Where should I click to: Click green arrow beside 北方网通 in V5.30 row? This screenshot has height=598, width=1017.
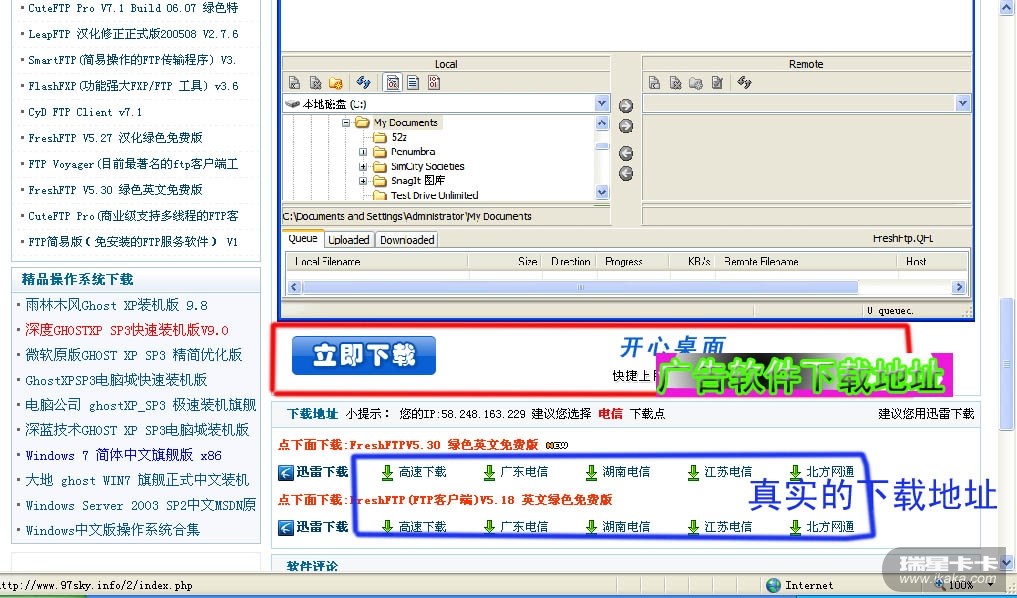pos(795,473)
